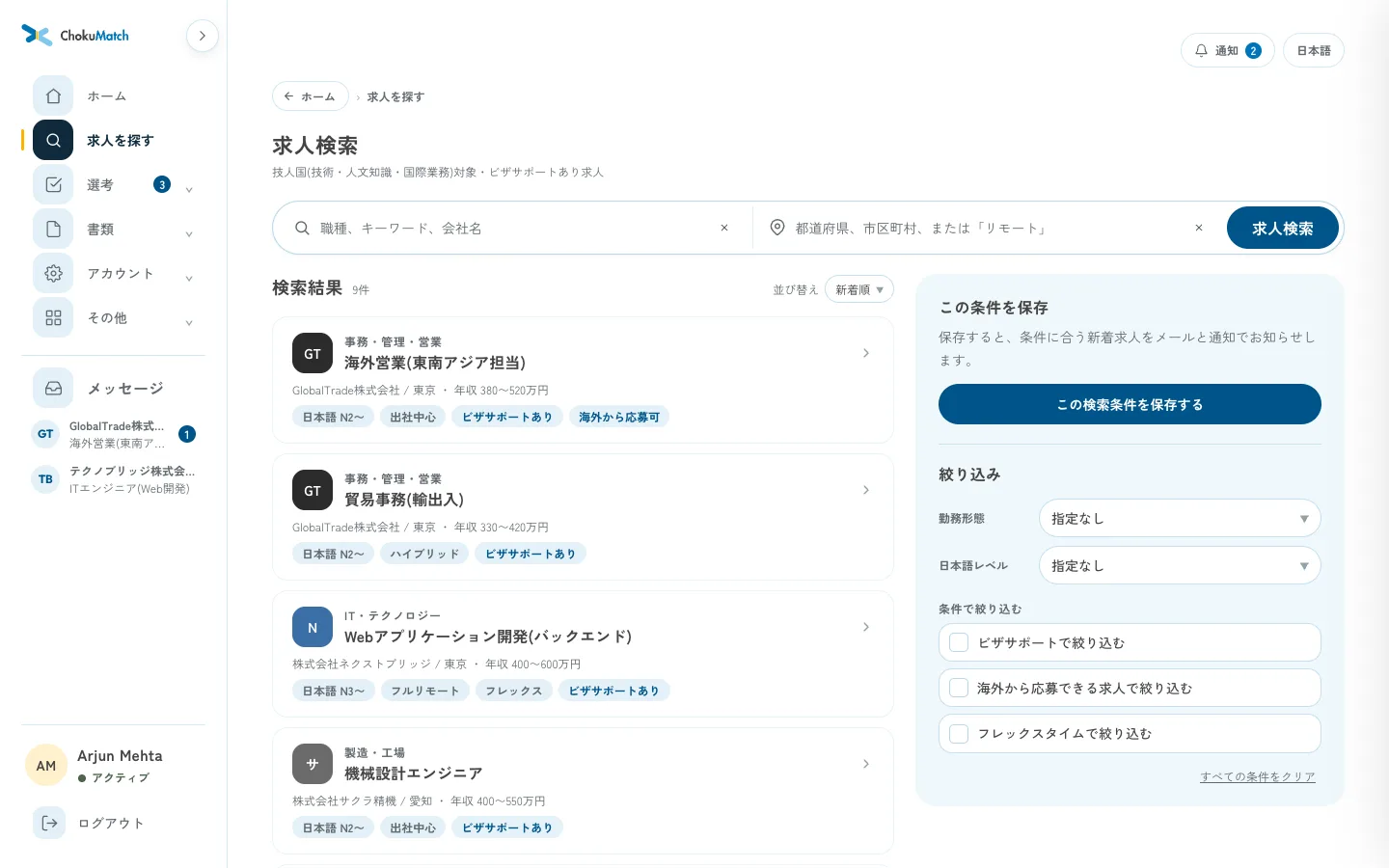Image resolution: width=1389 pixels, height=868 pixels.
Task: Click the ログアウト exit icon
Action: [49, 823]
